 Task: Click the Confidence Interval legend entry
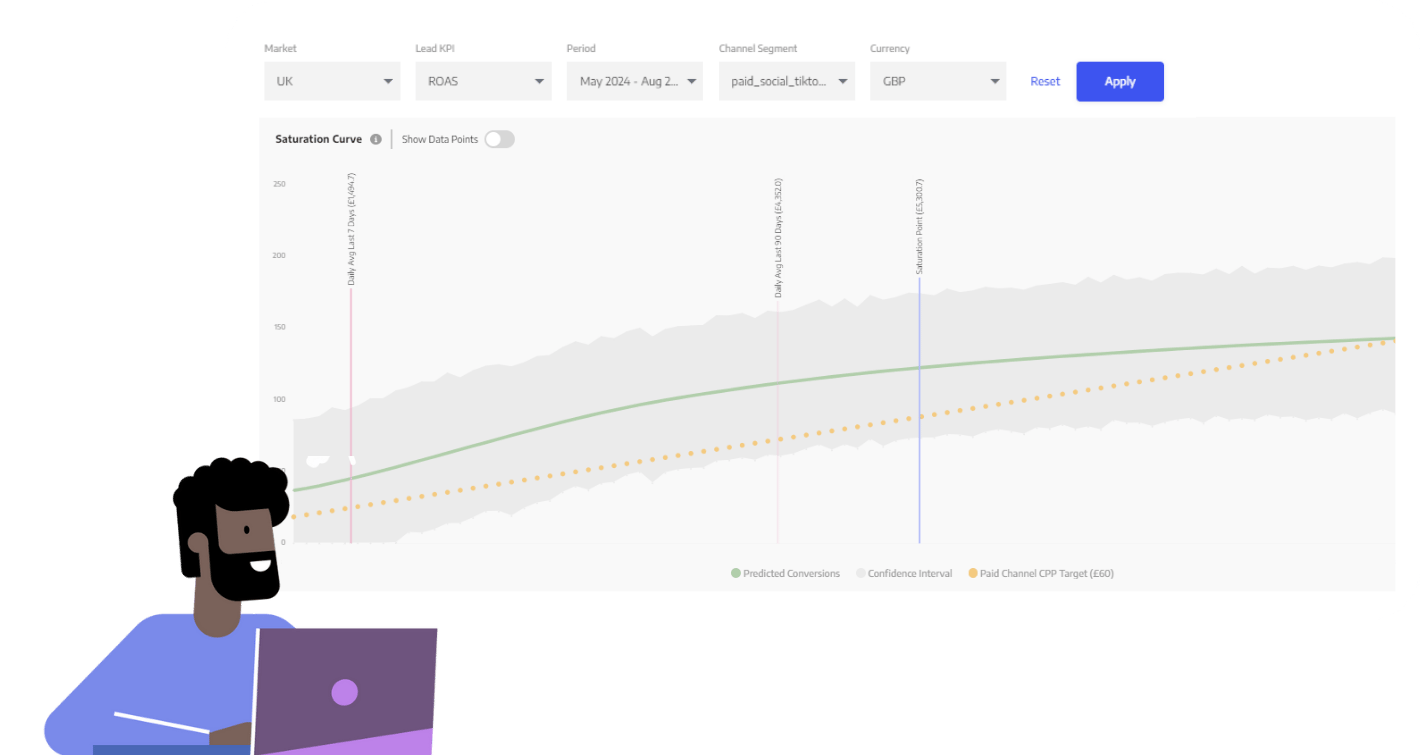pyautogui.click(x=904, y=573)
